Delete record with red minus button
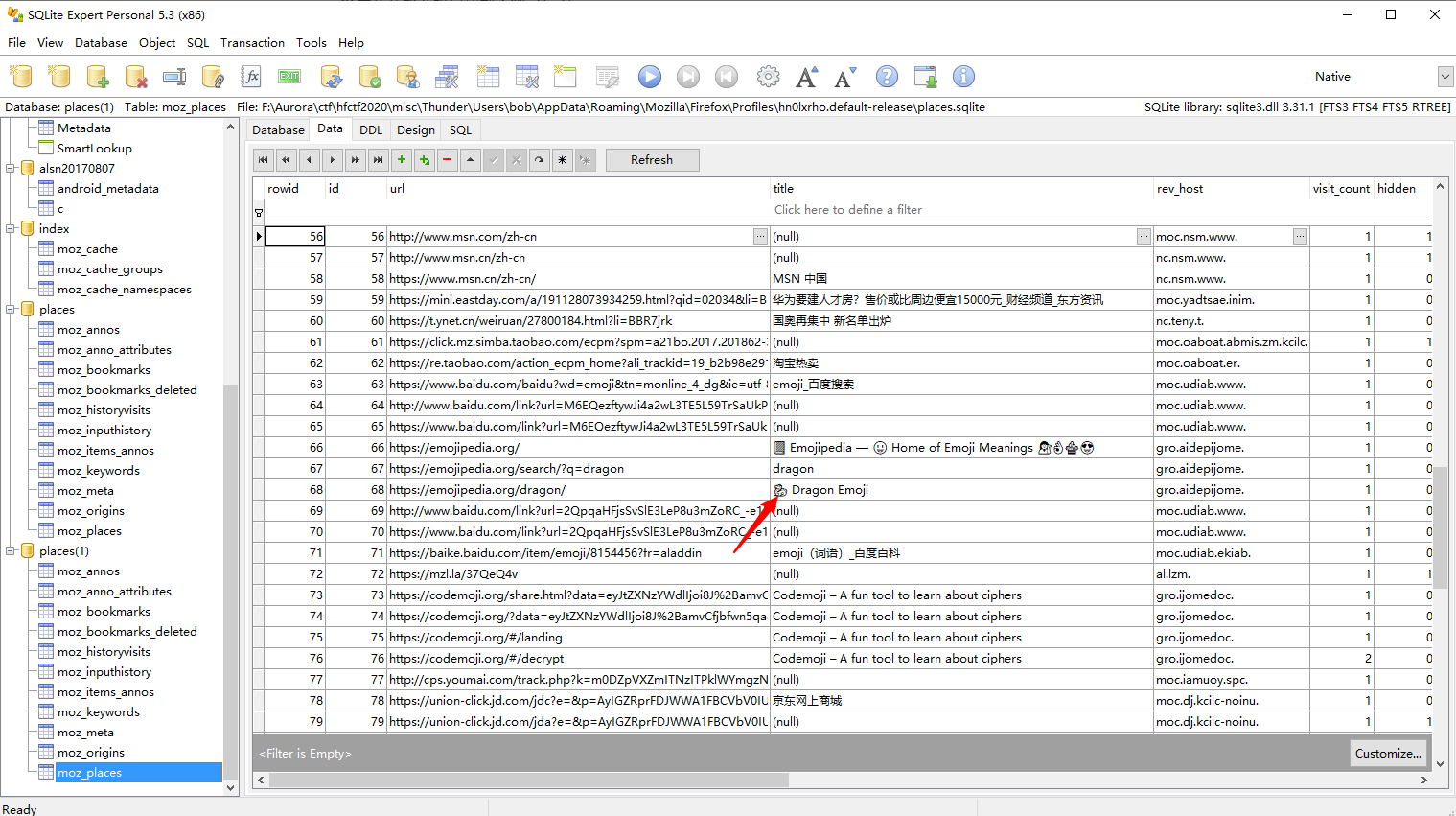 coord(448,160)
